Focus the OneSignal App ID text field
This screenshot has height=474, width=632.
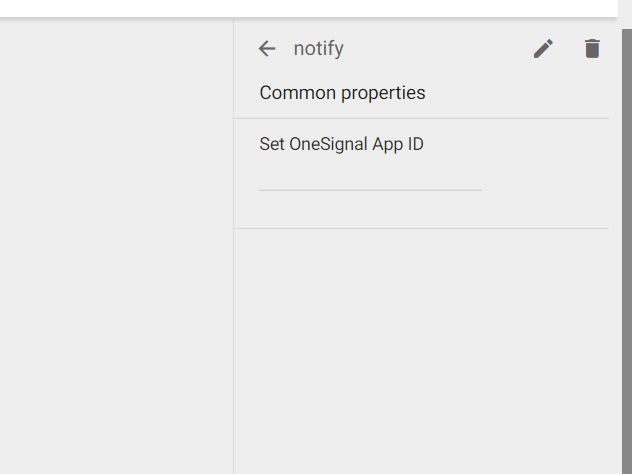click(370, 180)
